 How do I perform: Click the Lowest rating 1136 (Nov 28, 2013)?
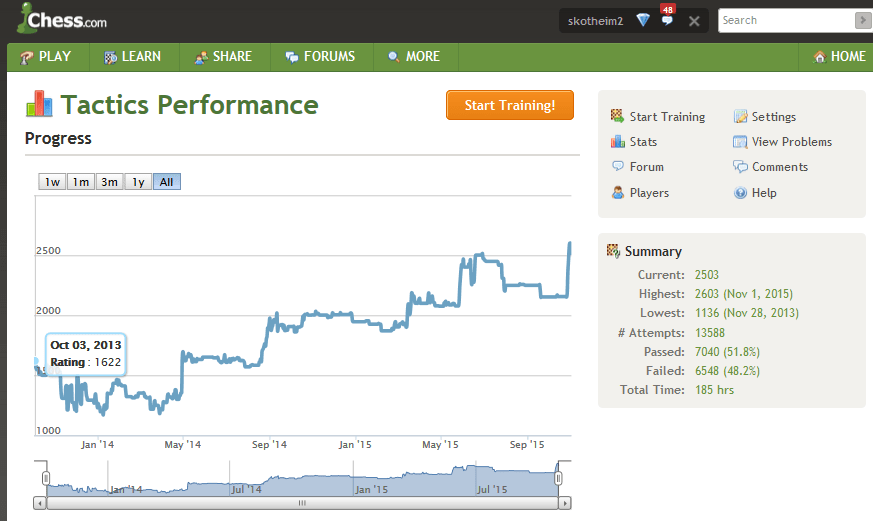click(x=747, y=313)
